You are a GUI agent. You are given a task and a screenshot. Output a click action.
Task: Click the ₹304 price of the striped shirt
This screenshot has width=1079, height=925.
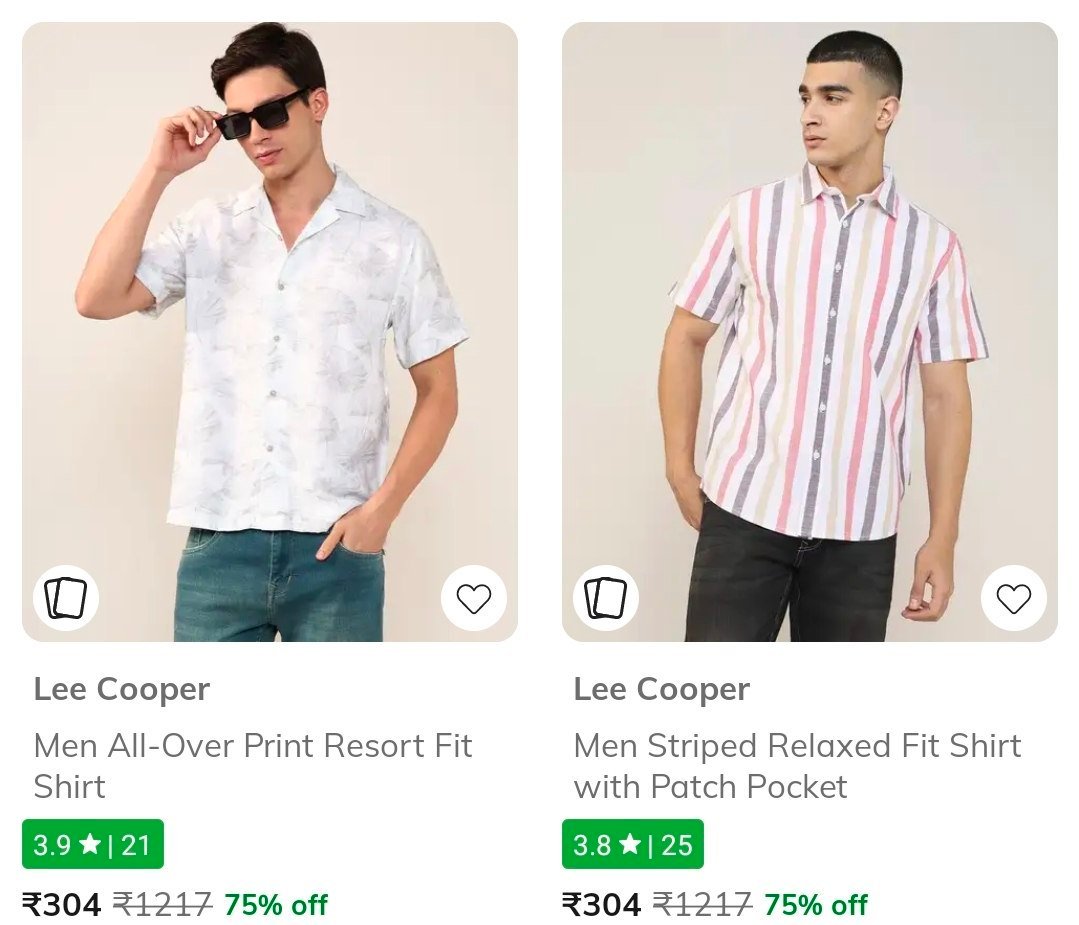602,905
